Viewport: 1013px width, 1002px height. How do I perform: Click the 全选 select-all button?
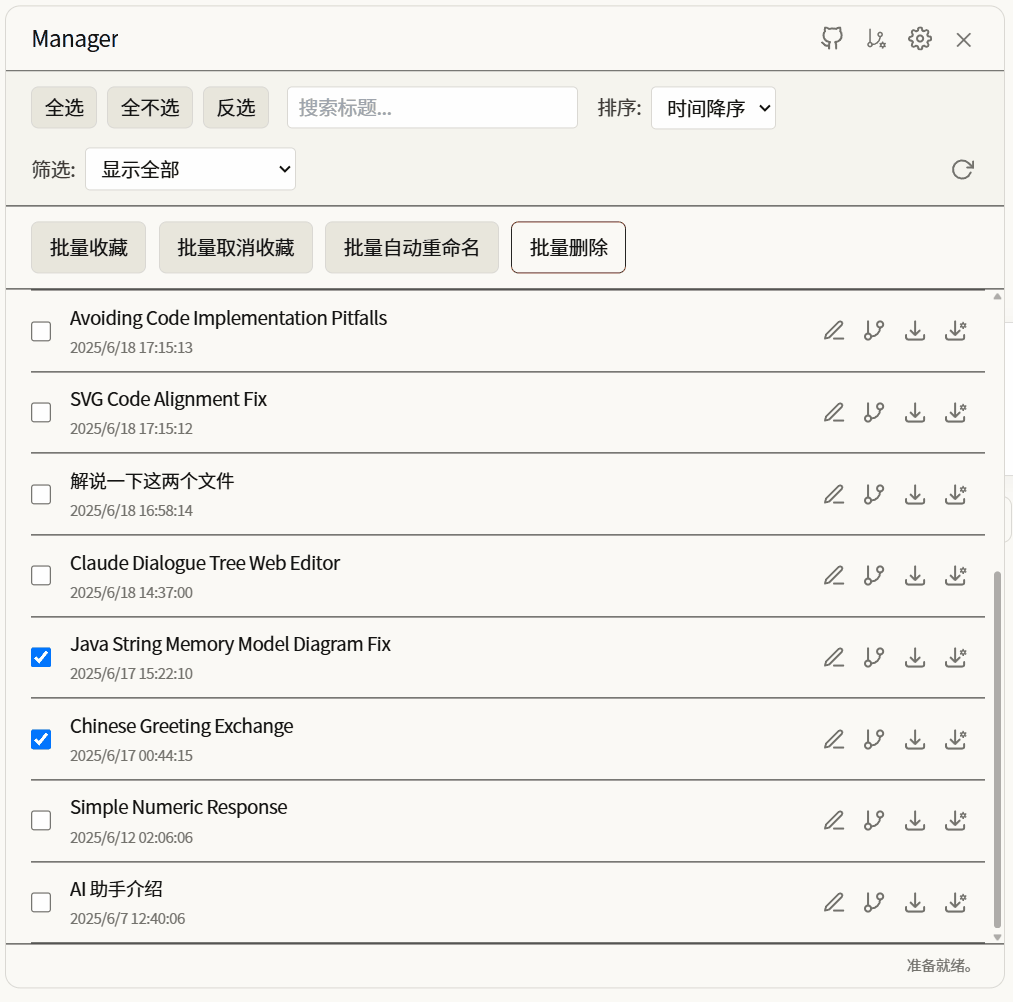[64, 107]
